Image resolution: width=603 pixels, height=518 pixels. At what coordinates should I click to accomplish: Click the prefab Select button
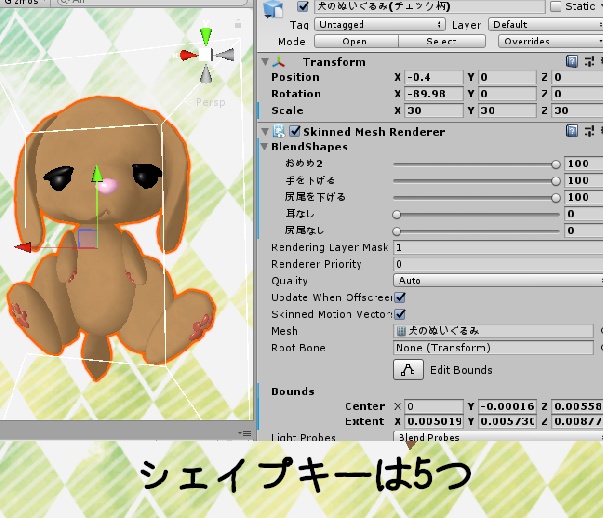pyautogui.click(x=442, y=41)
